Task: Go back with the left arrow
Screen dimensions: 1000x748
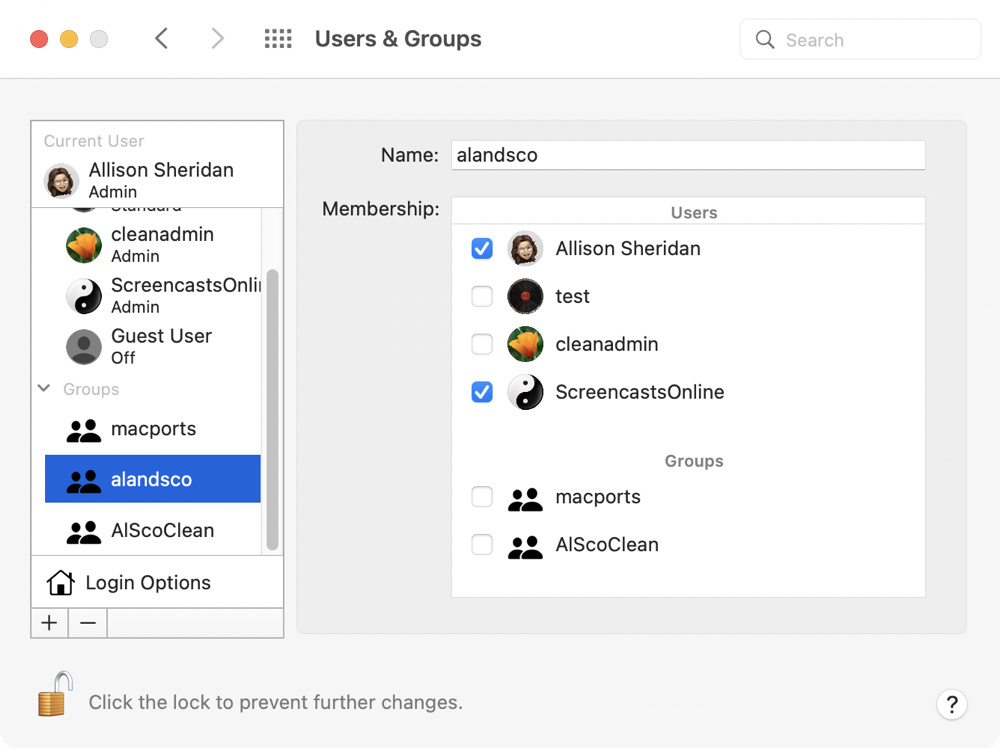Action: point(162,39)
